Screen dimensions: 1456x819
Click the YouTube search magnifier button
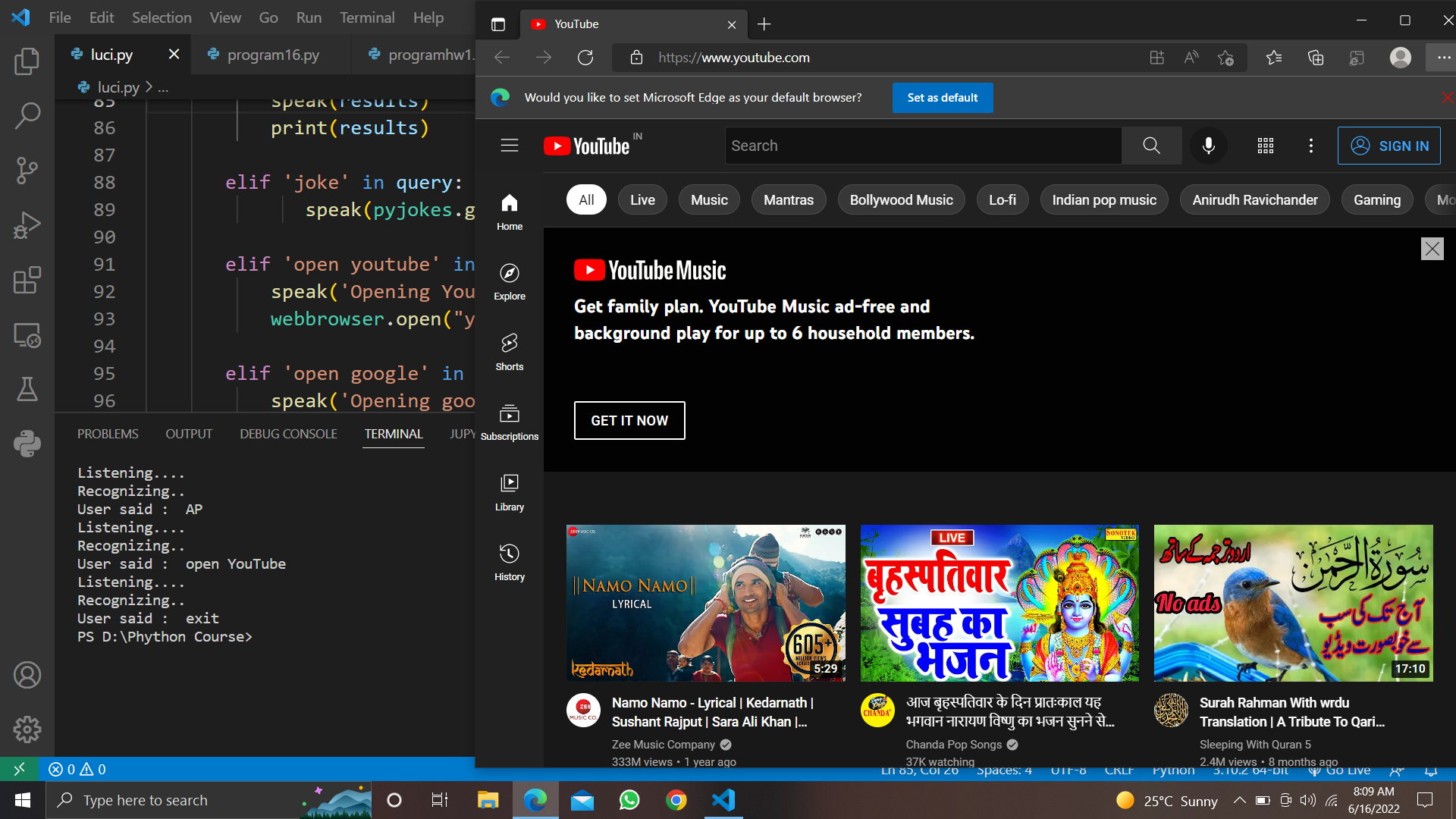click(x=1151, y=146)
